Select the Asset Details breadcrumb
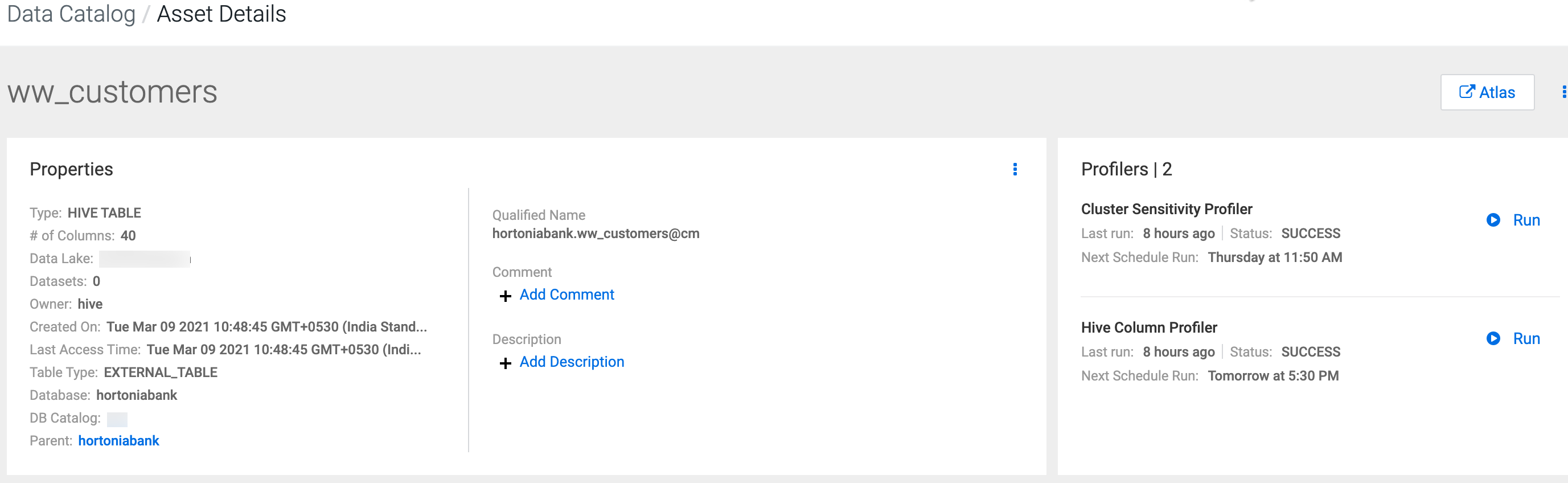The height and width of the screenshot is (483, 1568). tap(221, 14)
